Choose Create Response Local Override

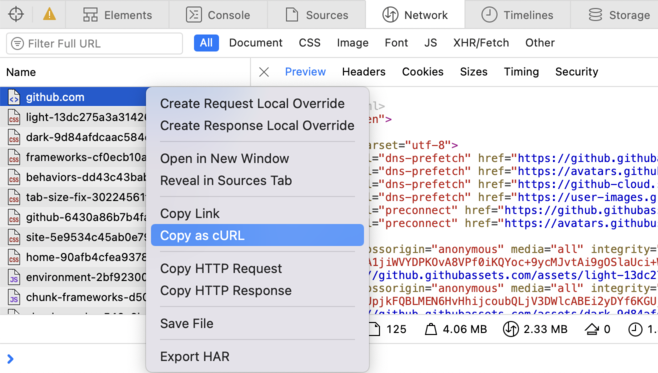coord(257,125)
